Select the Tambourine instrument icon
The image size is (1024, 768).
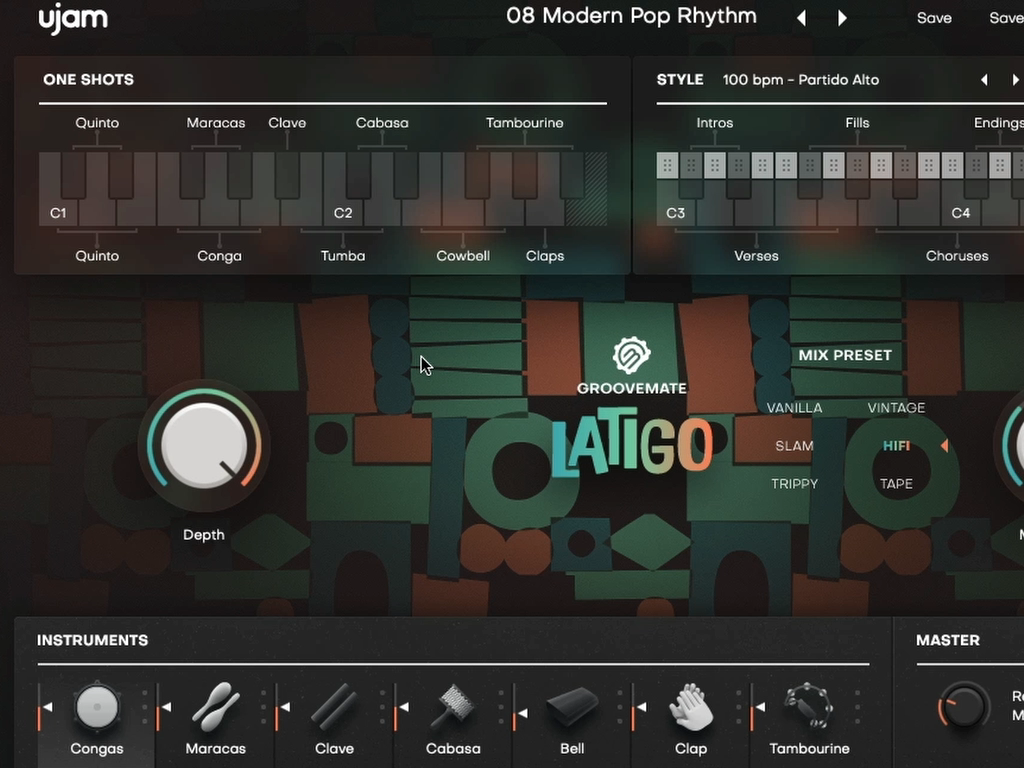click(809, 707)
